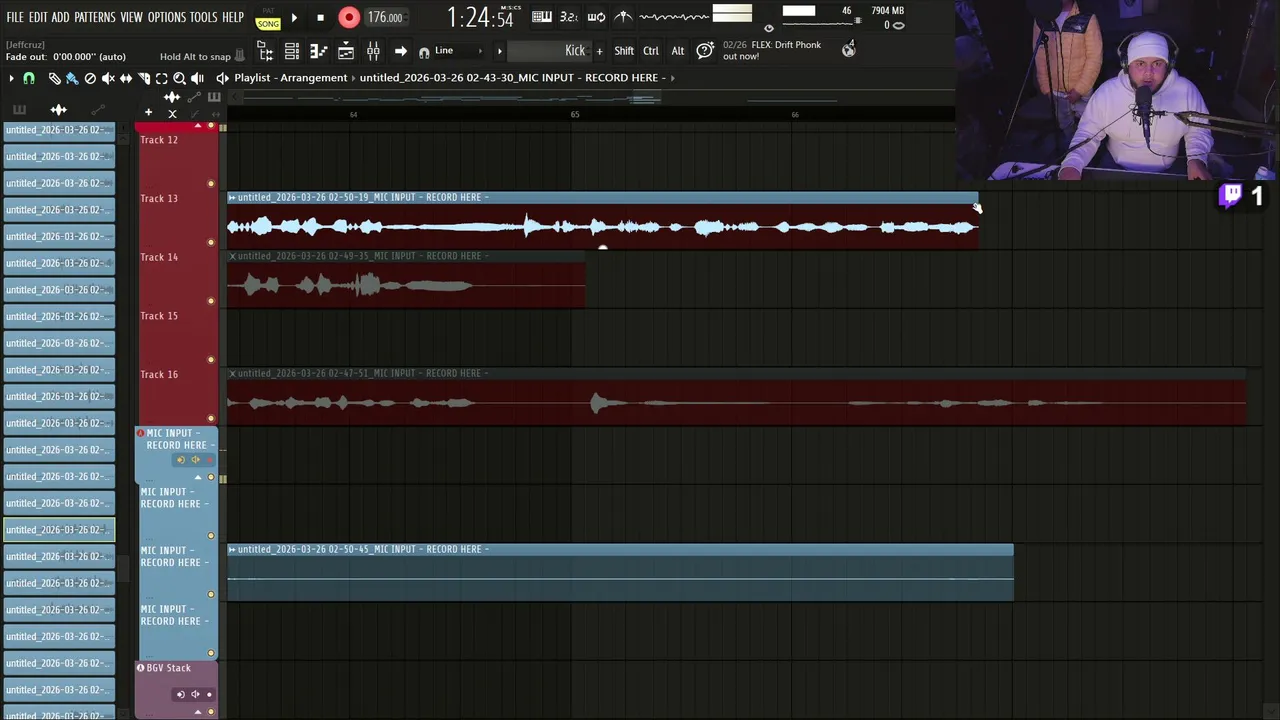Click Playlist - Arrangement breadcrumb
1280x720 pixels.
[291, 78]
